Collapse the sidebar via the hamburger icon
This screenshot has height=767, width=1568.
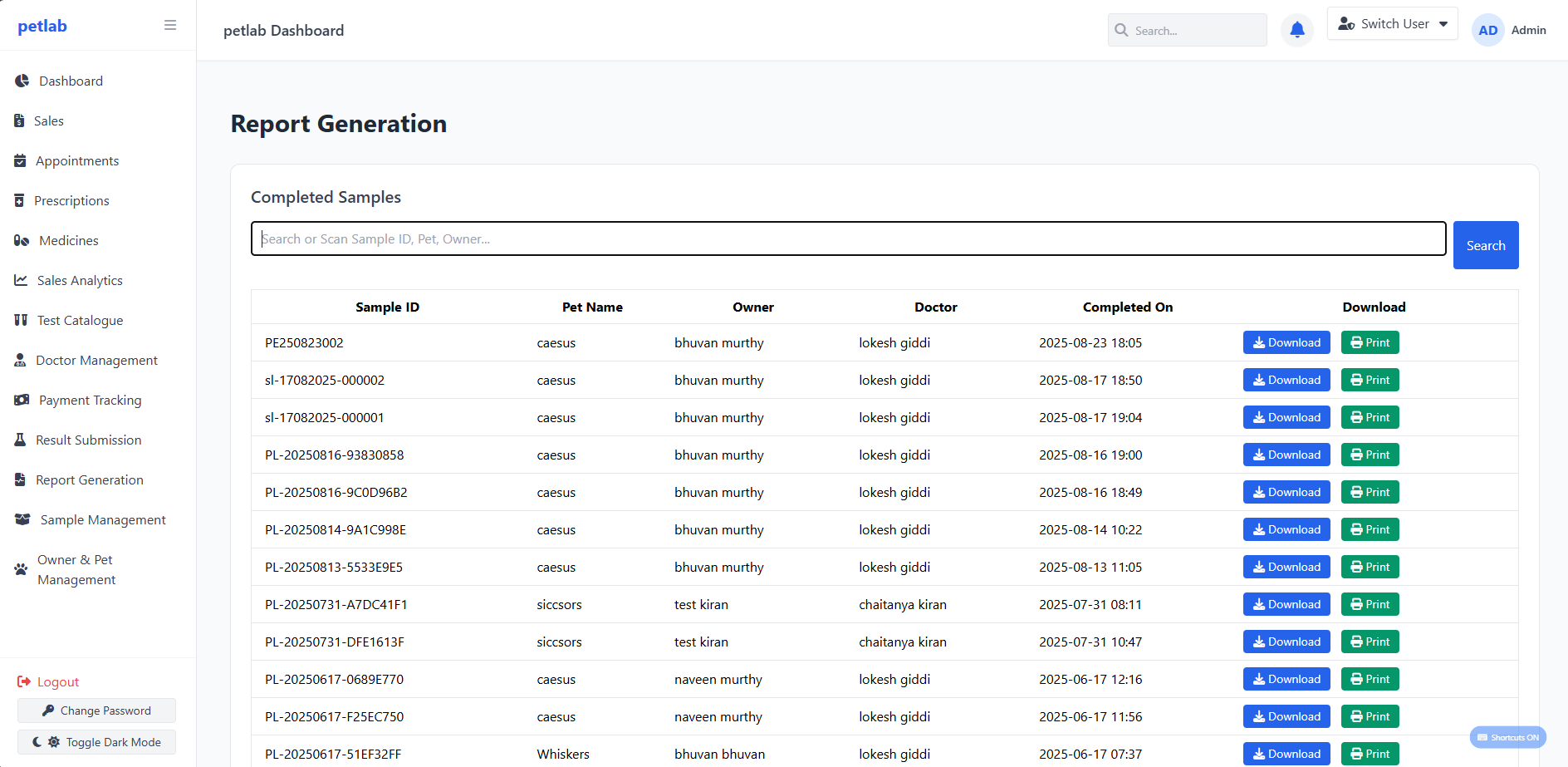pos(170,25)
